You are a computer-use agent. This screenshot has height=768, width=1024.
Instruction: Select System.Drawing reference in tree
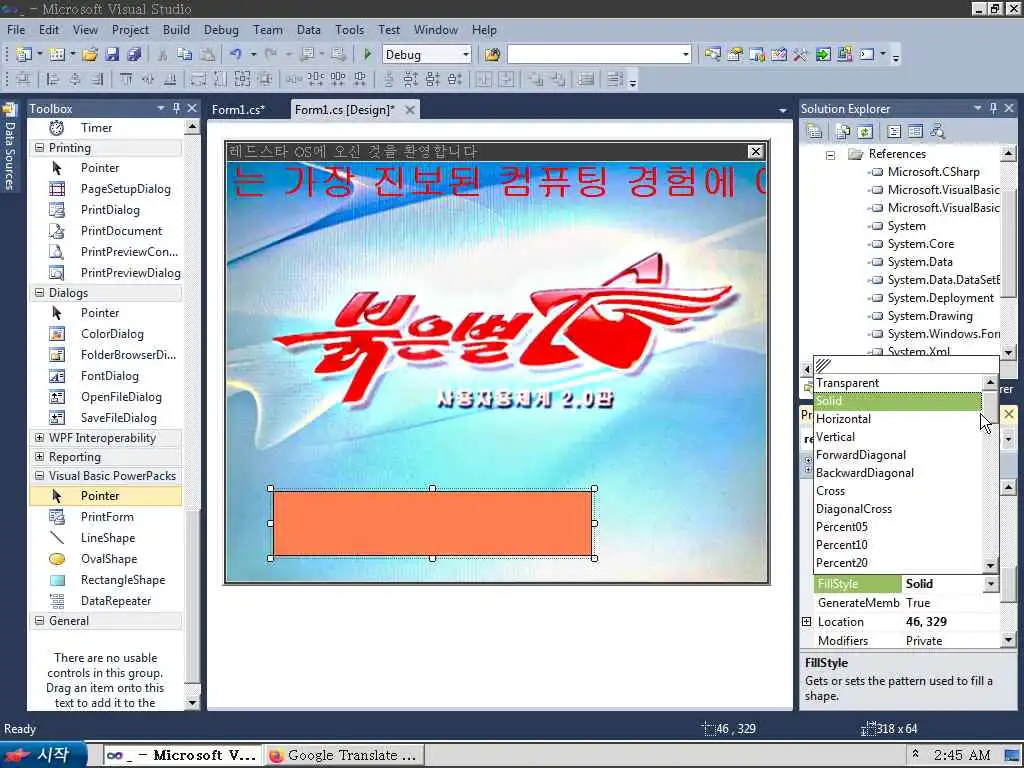point(930,316)
